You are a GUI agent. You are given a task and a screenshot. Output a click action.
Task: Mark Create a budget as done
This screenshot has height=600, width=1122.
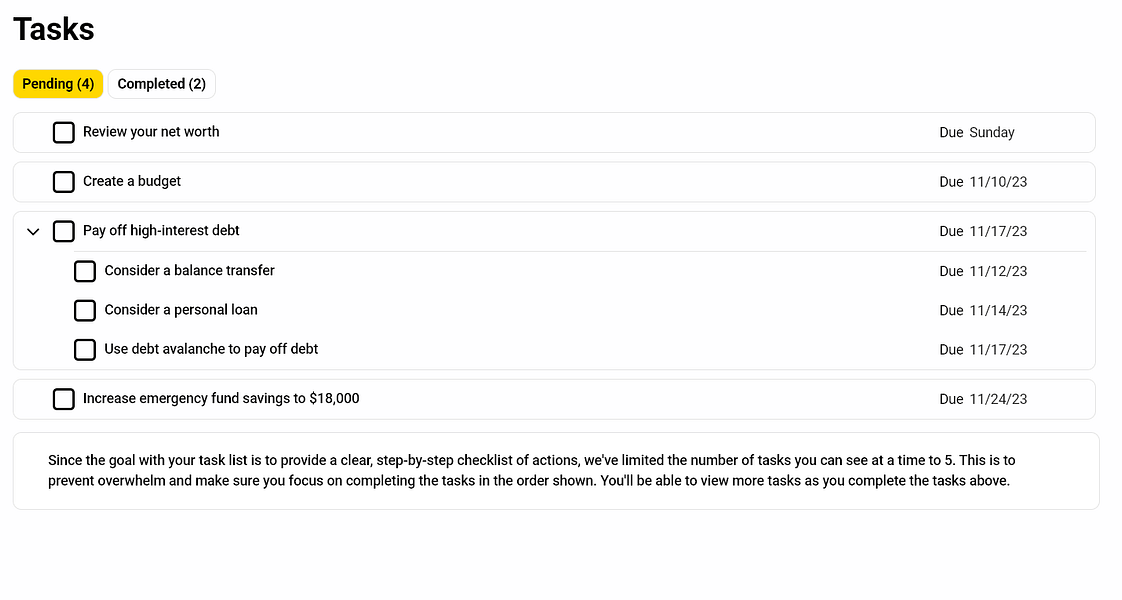64,182
